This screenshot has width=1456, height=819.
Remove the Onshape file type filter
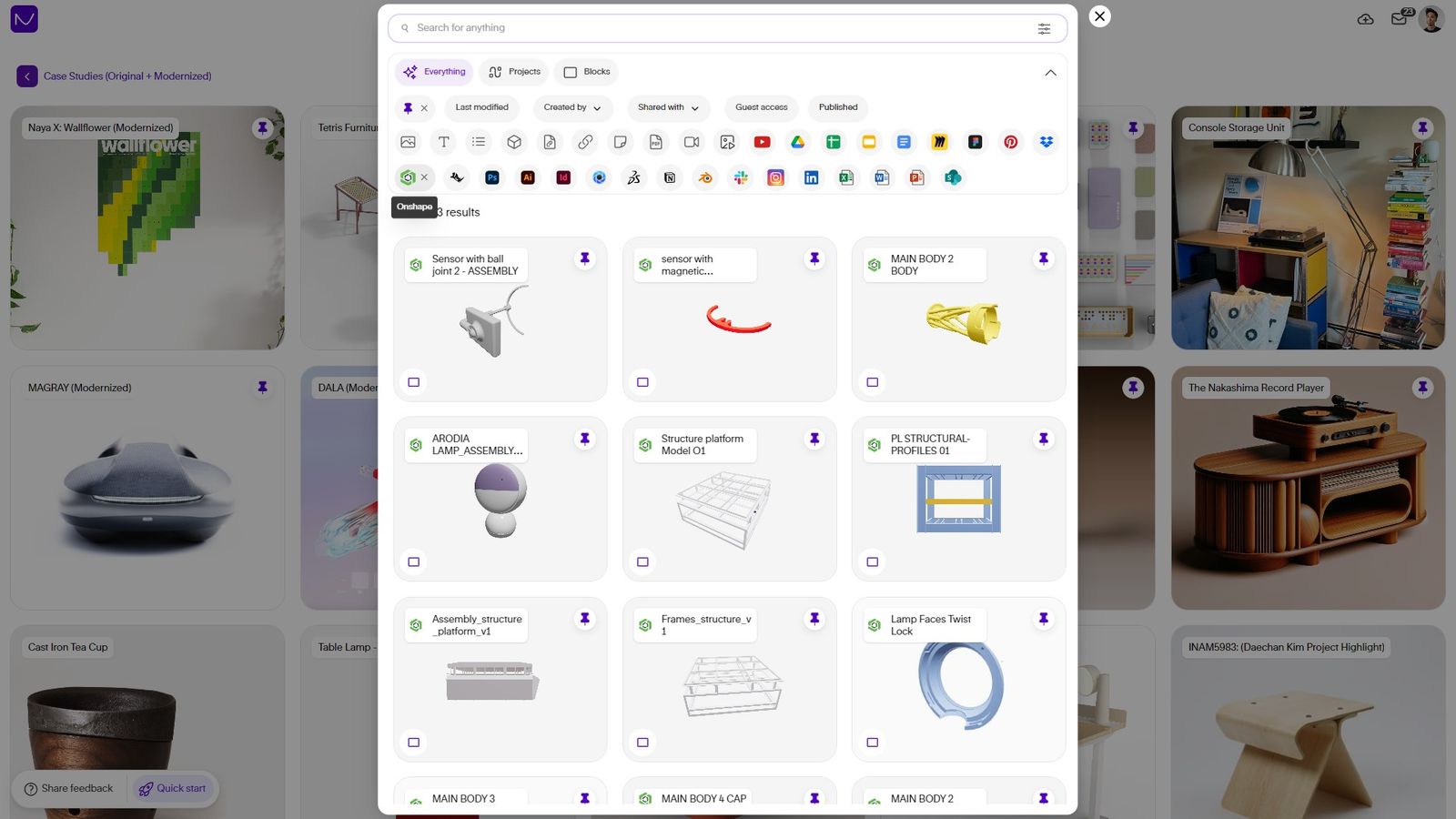click(424, 177)
